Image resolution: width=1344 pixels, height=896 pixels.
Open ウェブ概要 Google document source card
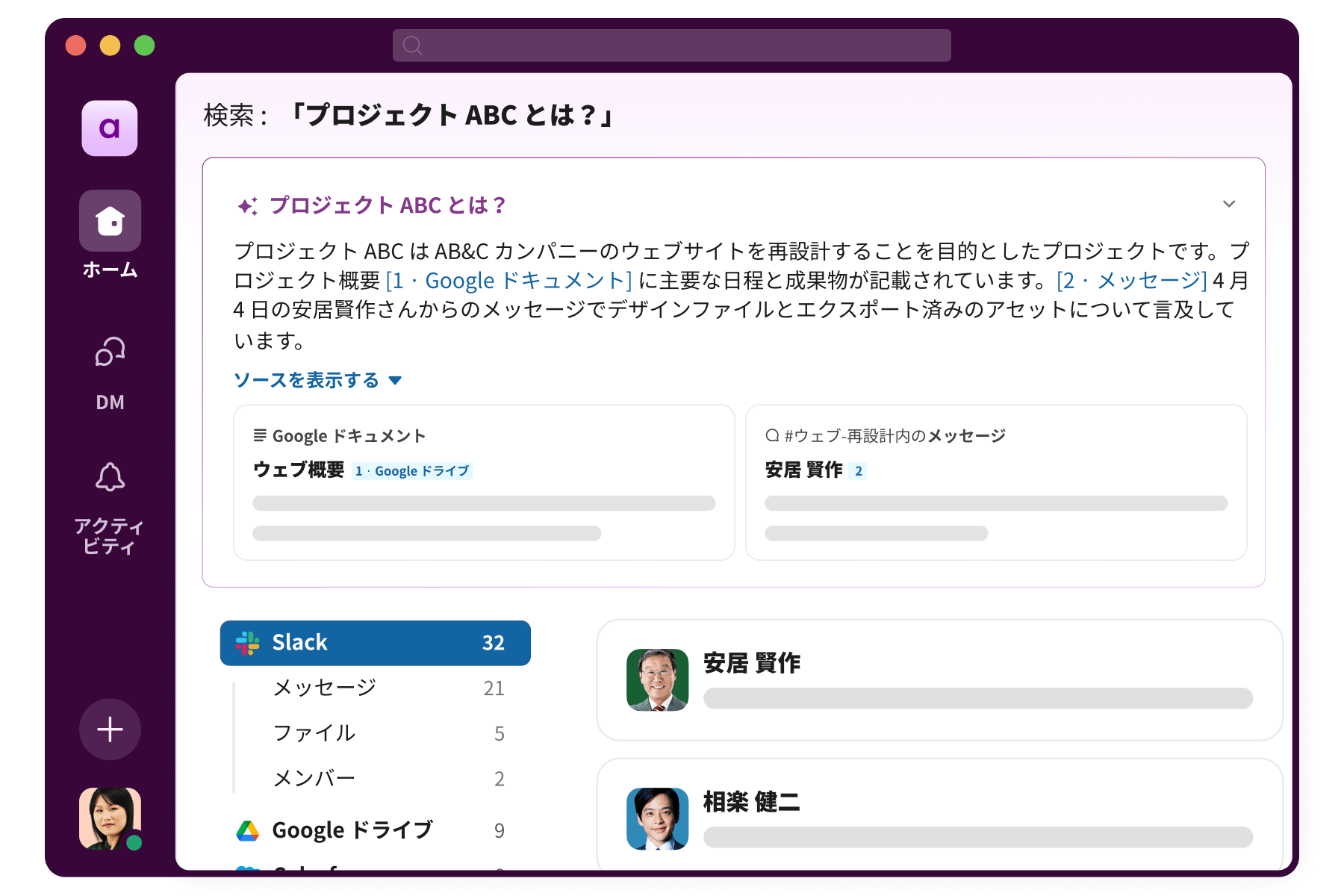point(484,482)
